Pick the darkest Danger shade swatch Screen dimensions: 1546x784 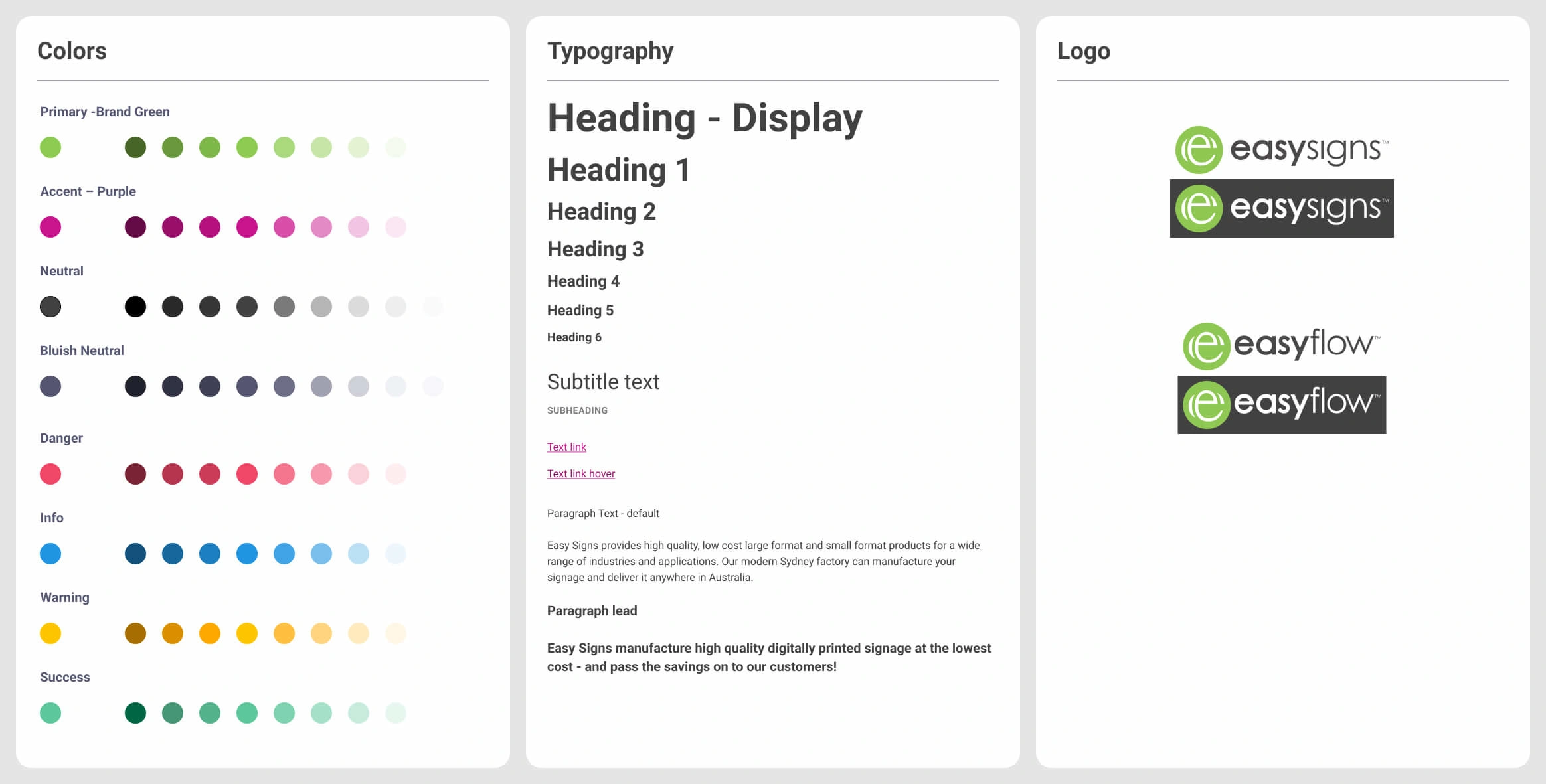[x=135, y=474]
